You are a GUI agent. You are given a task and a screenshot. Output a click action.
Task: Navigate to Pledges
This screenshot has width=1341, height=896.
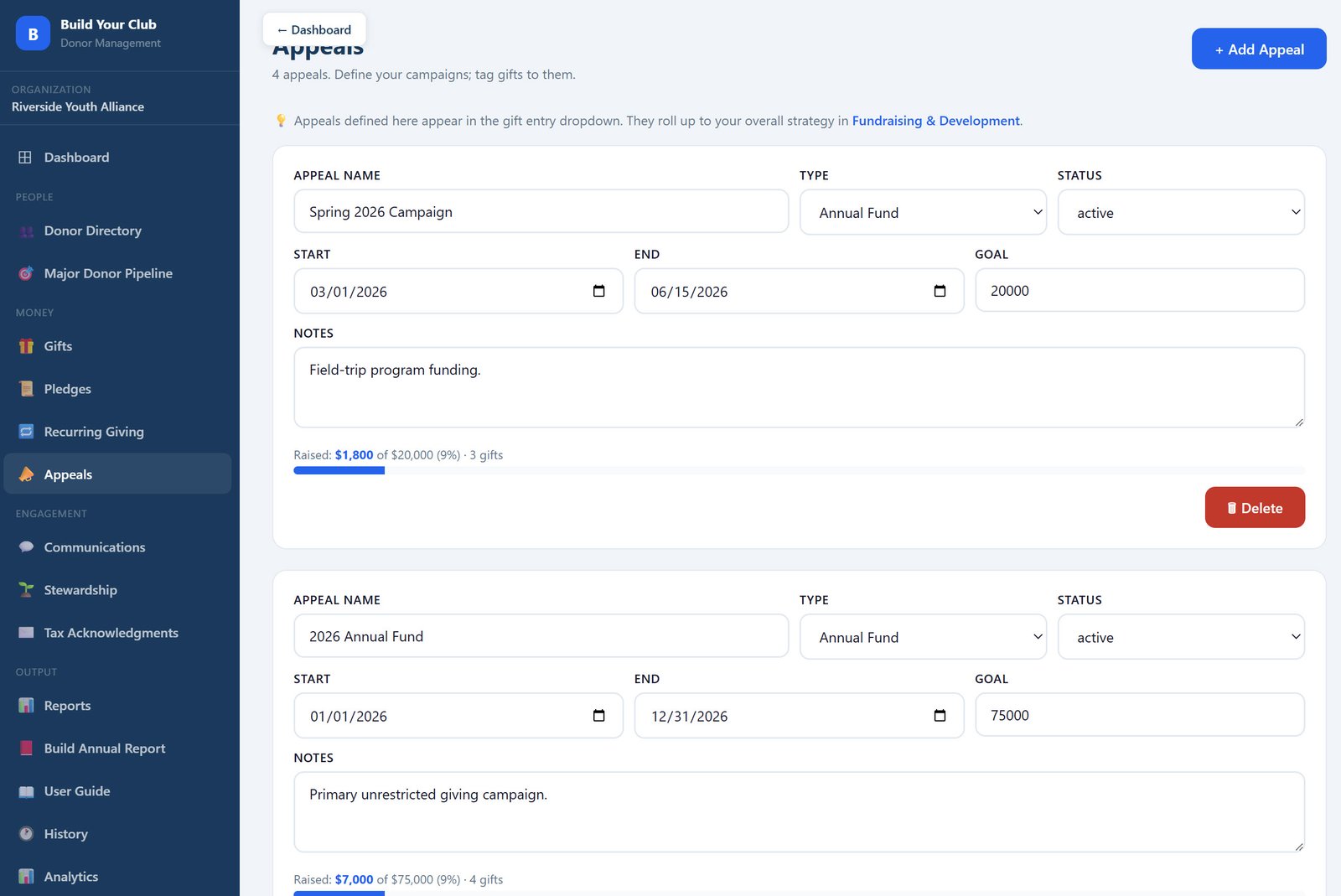point(117,389)
